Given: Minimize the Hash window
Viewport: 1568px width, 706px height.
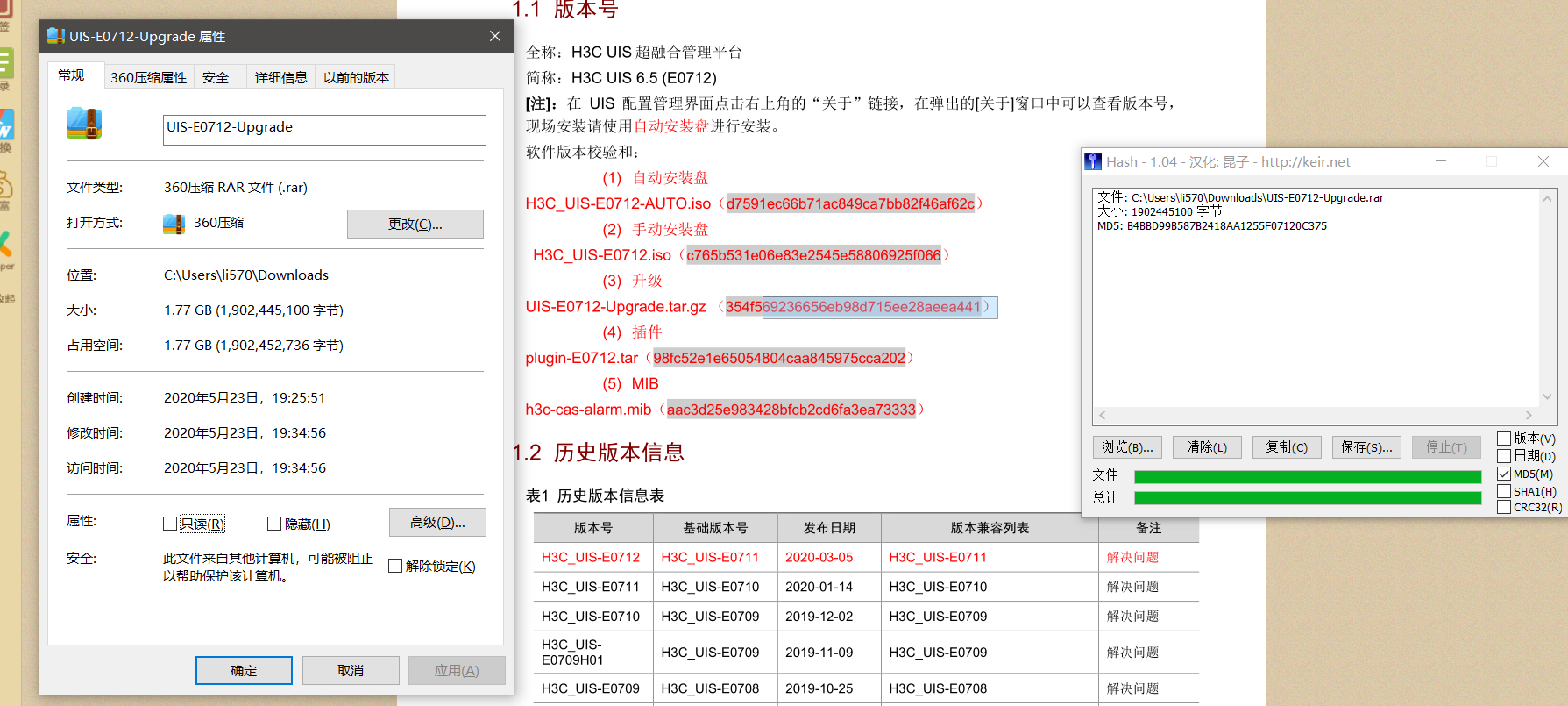Looking at the screenshot, I should click(1441, 161).
